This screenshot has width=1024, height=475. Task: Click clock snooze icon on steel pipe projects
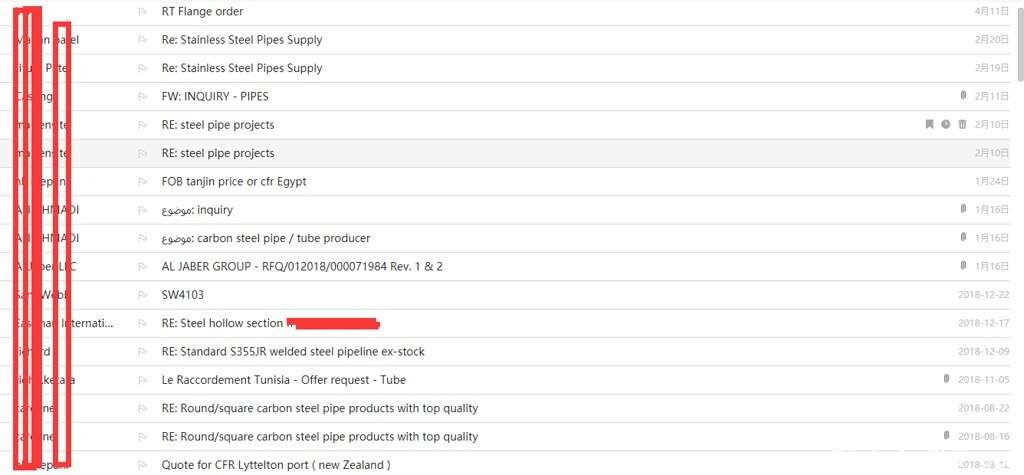(x=946, y=124)
